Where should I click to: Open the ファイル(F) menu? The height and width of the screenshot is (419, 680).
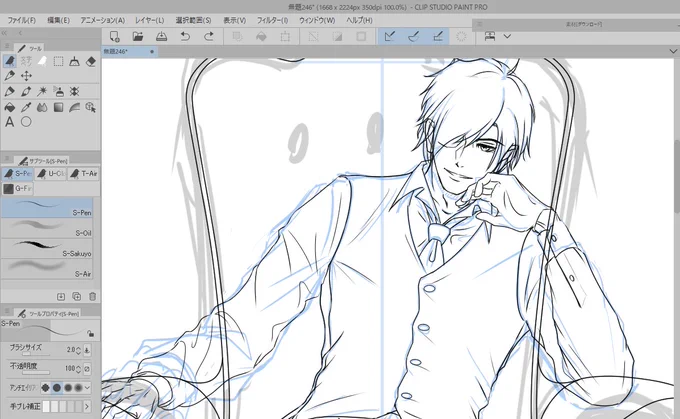click(x=22, y=20)
